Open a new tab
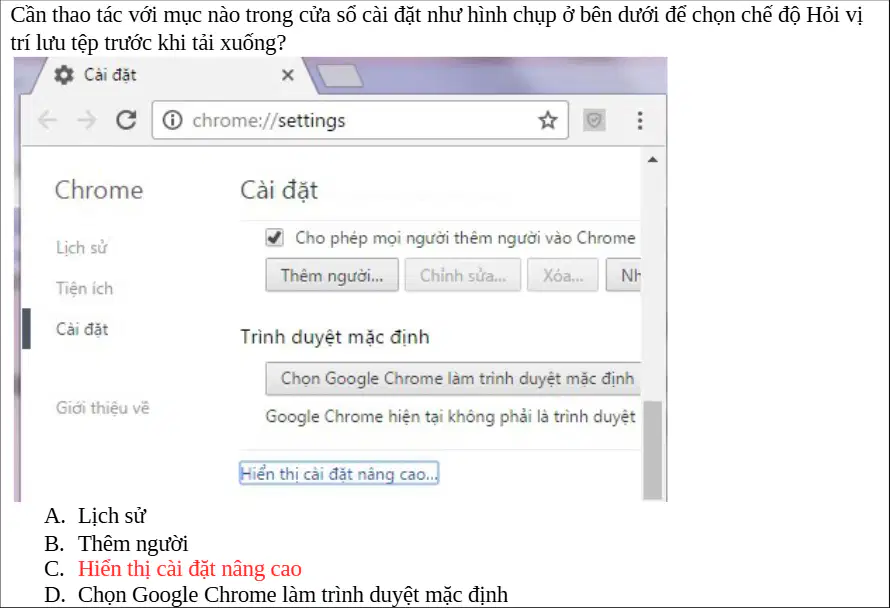 click(x=339, y=76)
